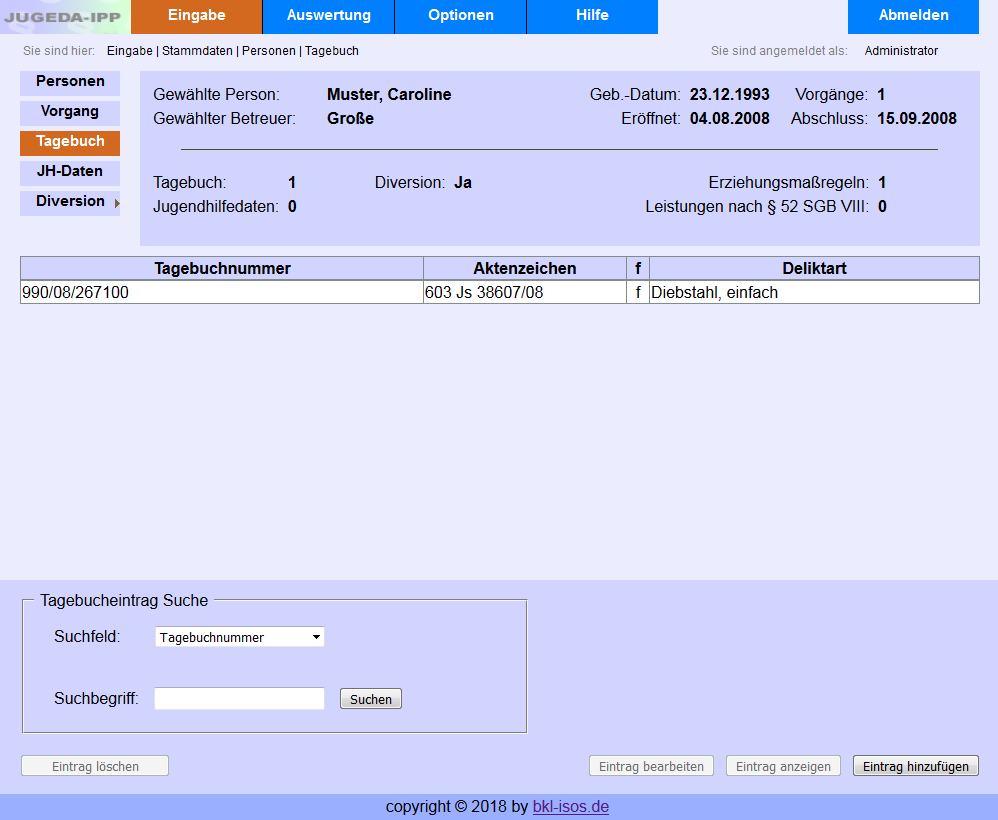998x820 pixels.
Task: Click the Betreuer value Große
Action: (x=350, y=118)
